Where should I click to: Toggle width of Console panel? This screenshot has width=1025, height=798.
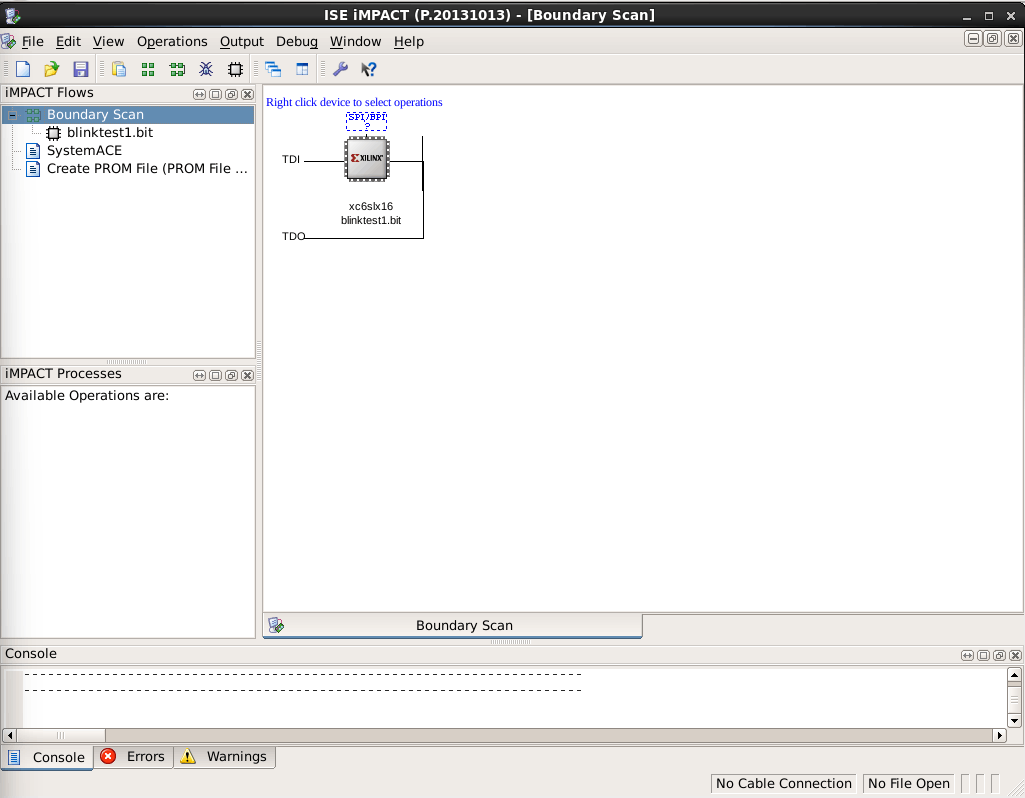pyautogui.click(x=967, y=655)
